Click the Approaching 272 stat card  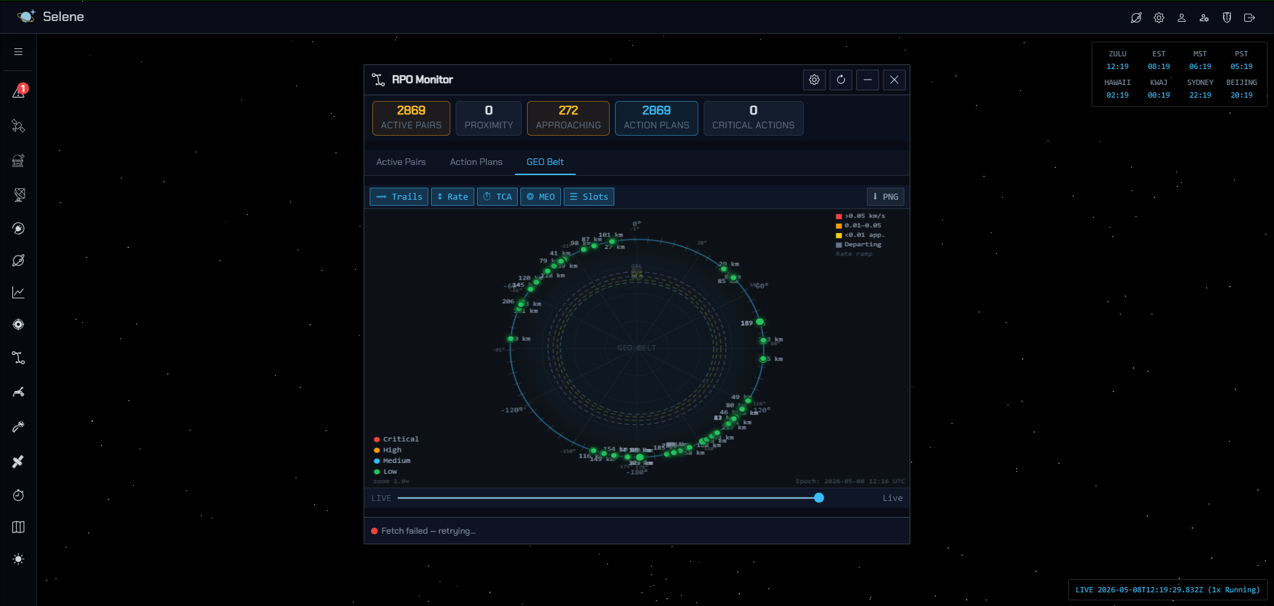[568, 118]
